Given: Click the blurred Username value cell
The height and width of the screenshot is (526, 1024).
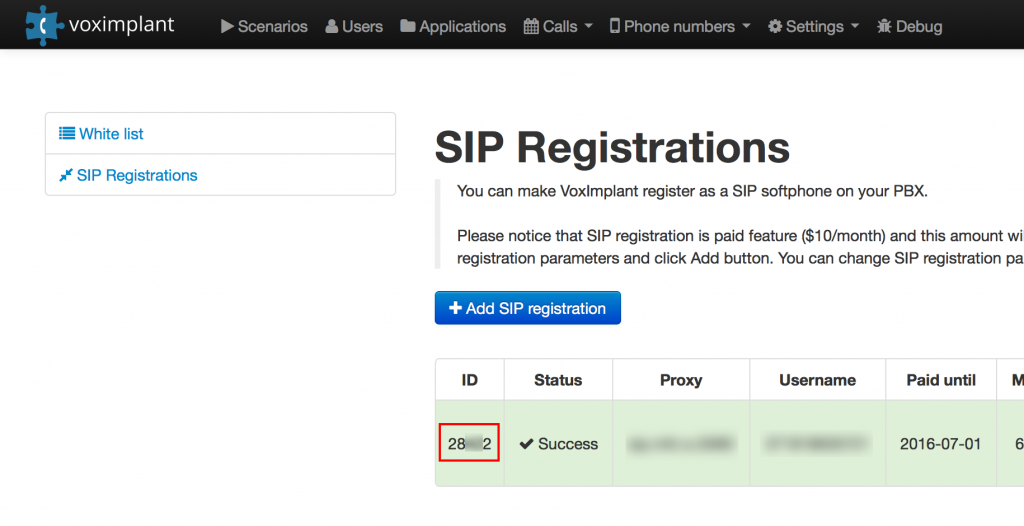Looking at the screenshot, I should click(x=817, y=444).
